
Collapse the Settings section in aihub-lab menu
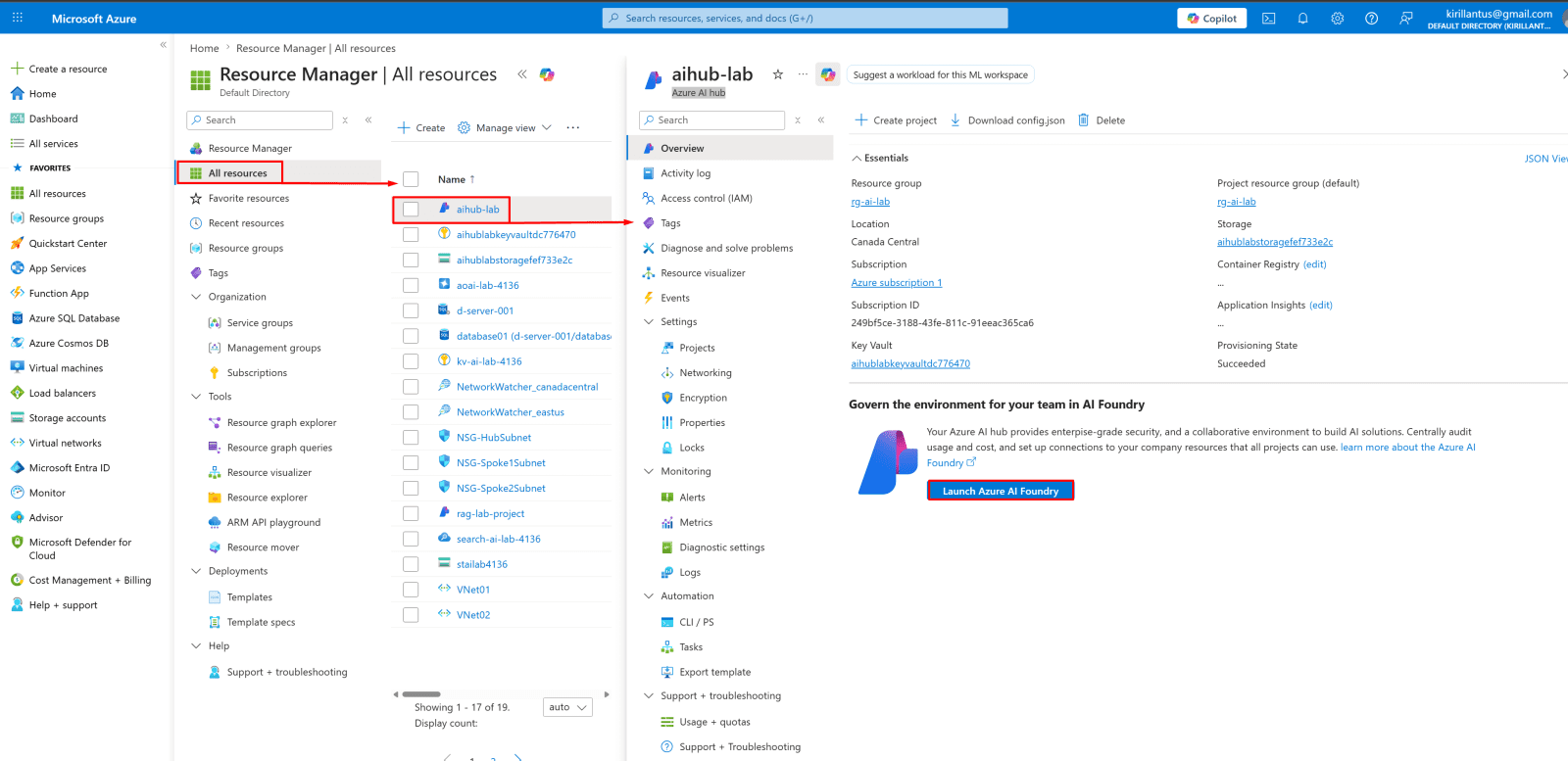[x=648, y=321]
